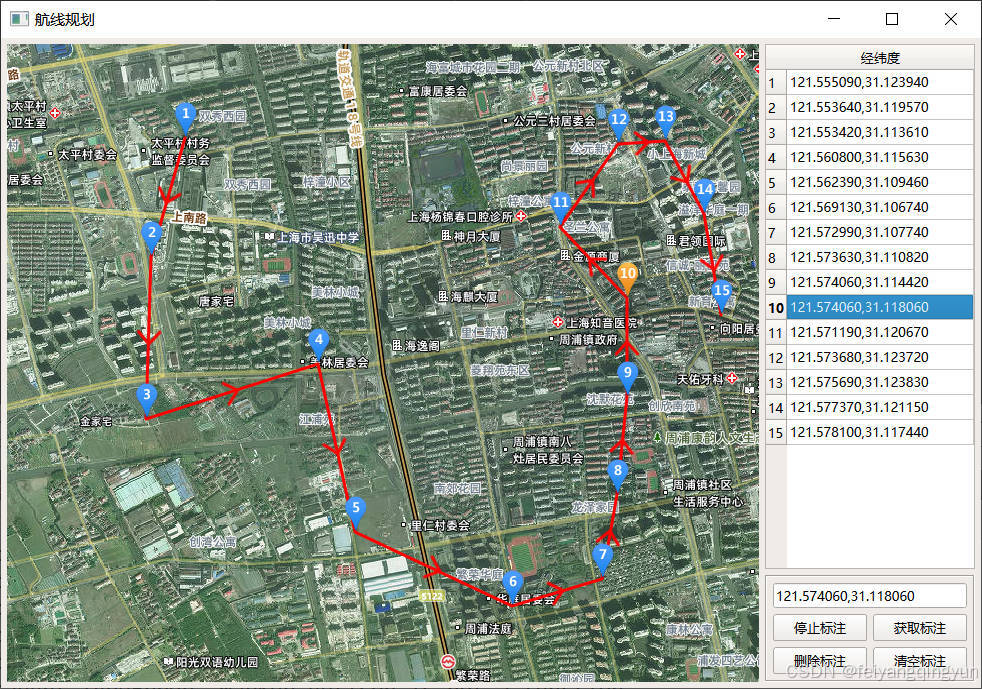Select map marker number 9
Viewport: 982px width, 689px height.
(627, 376)
